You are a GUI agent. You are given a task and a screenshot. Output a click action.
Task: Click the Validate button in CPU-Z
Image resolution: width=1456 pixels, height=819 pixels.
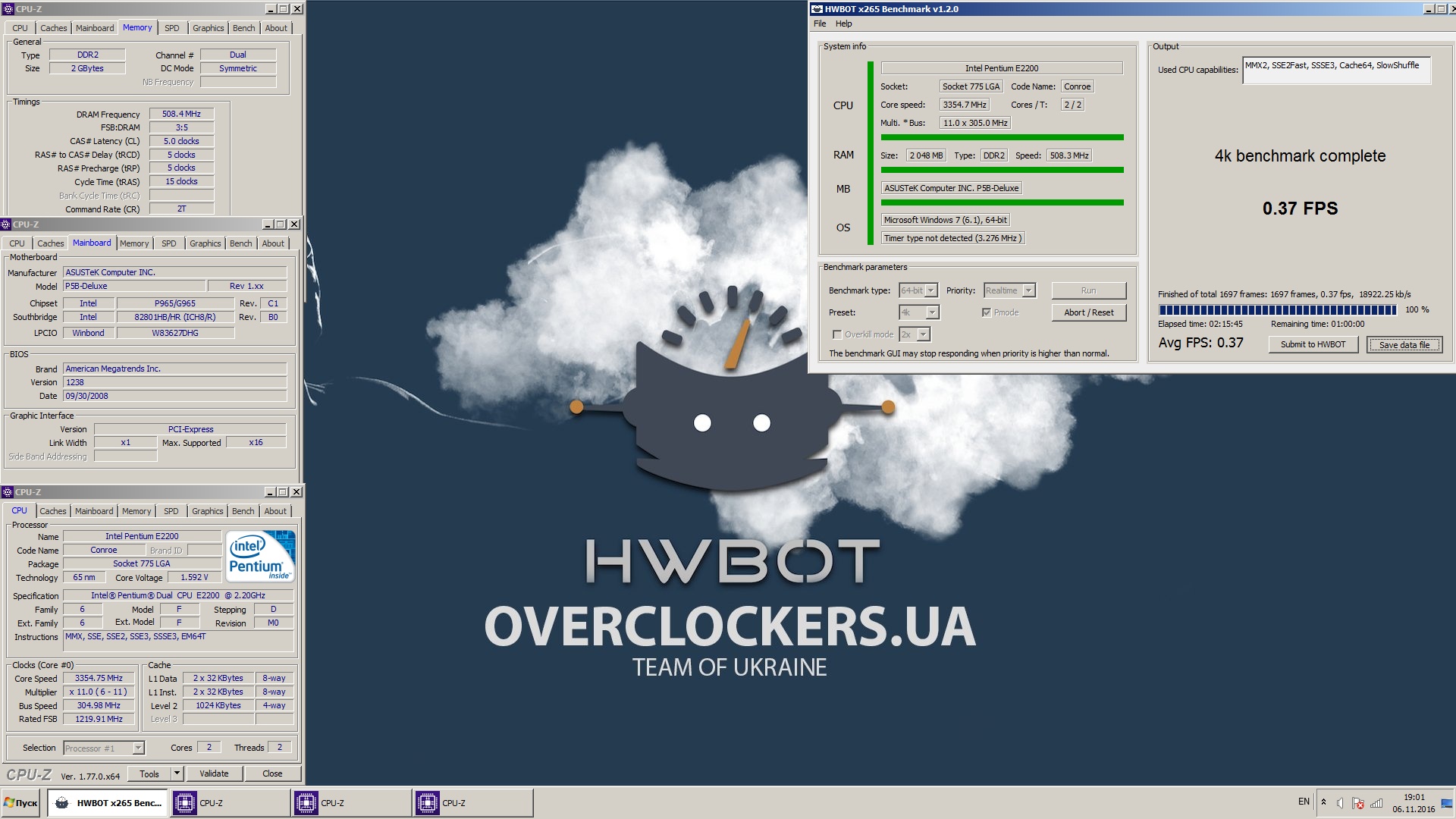[x=214, y=773]
